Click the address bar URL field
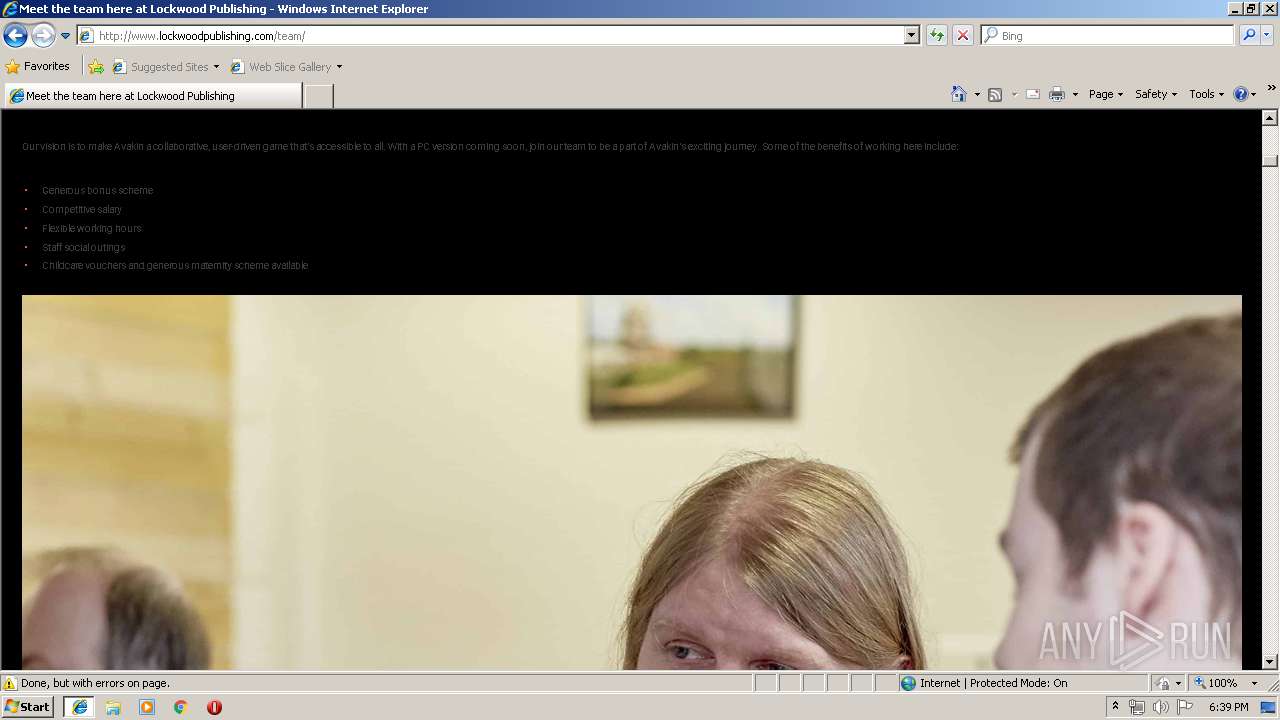 click(x=490, y=35)
